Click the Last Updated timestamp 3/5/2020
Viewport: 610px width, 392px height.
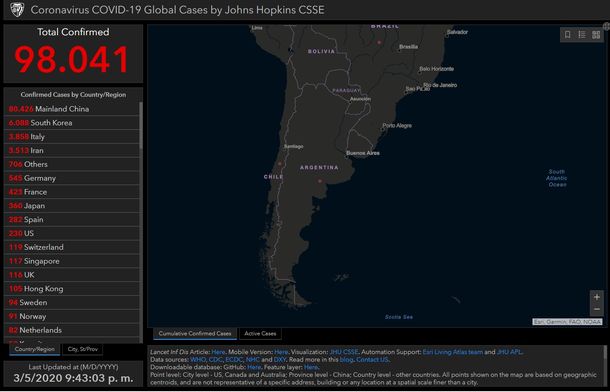pyautogui.click(x=73, y=378)
